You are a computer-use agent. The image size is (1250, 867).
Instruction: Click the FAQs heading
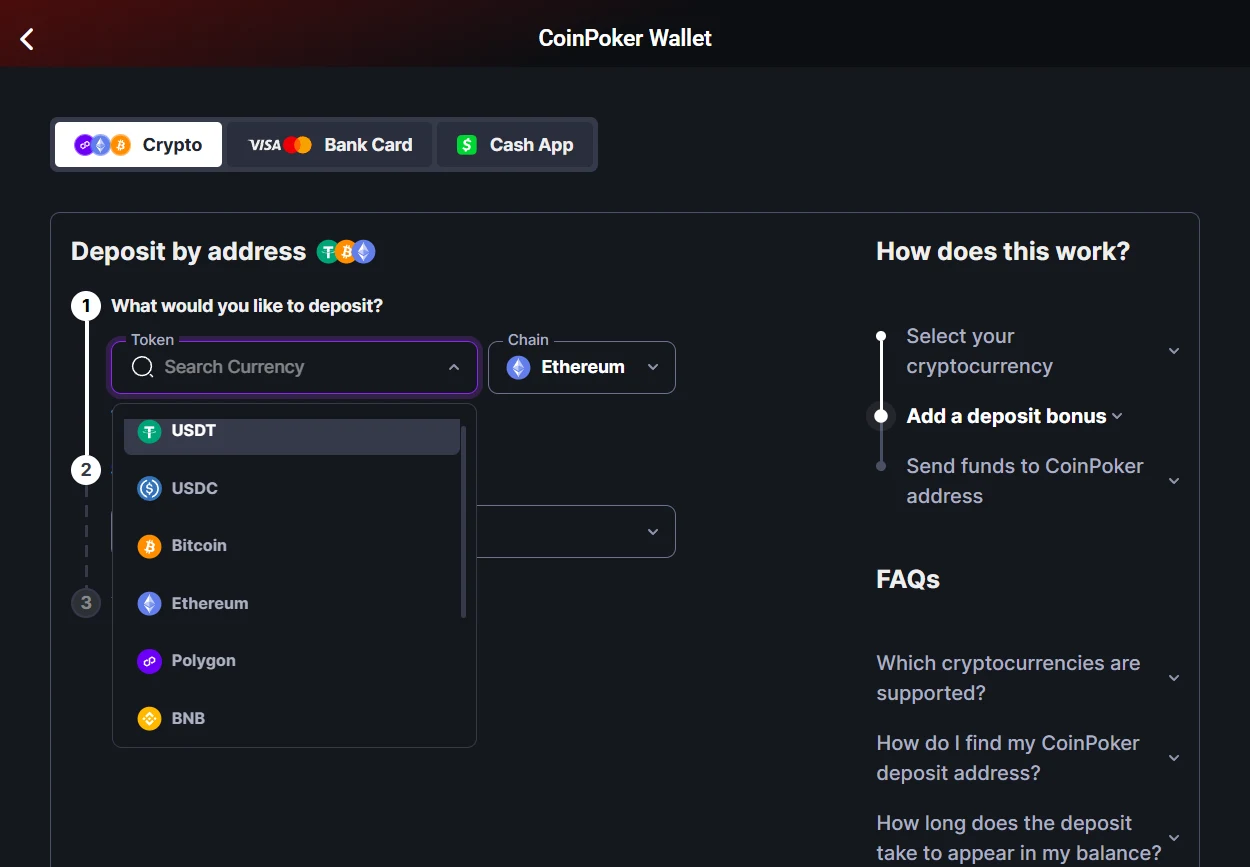tap(908, 579)
